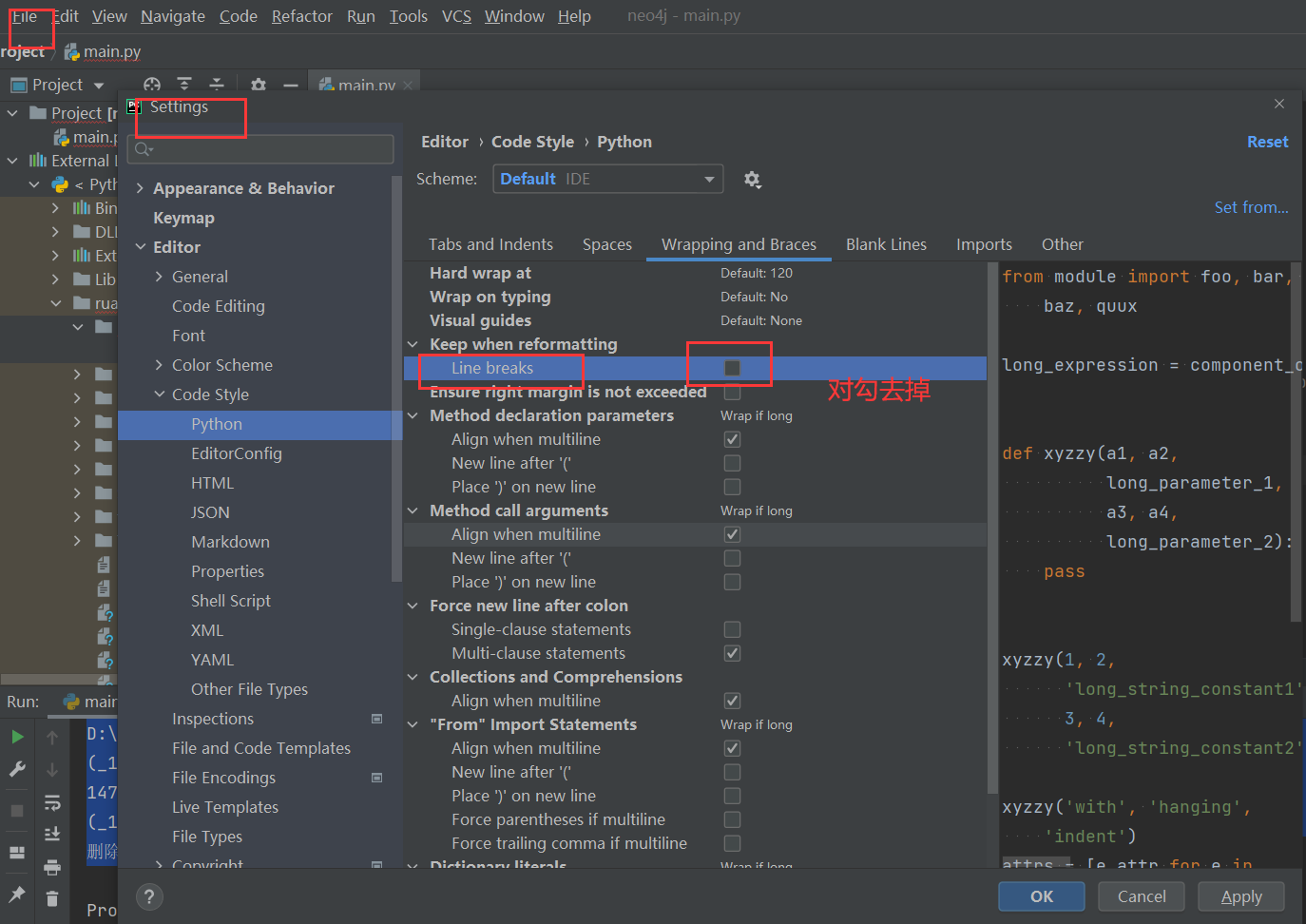Collapse Method call arguments group
1306x924 pixels.
(x=413, y=510)
